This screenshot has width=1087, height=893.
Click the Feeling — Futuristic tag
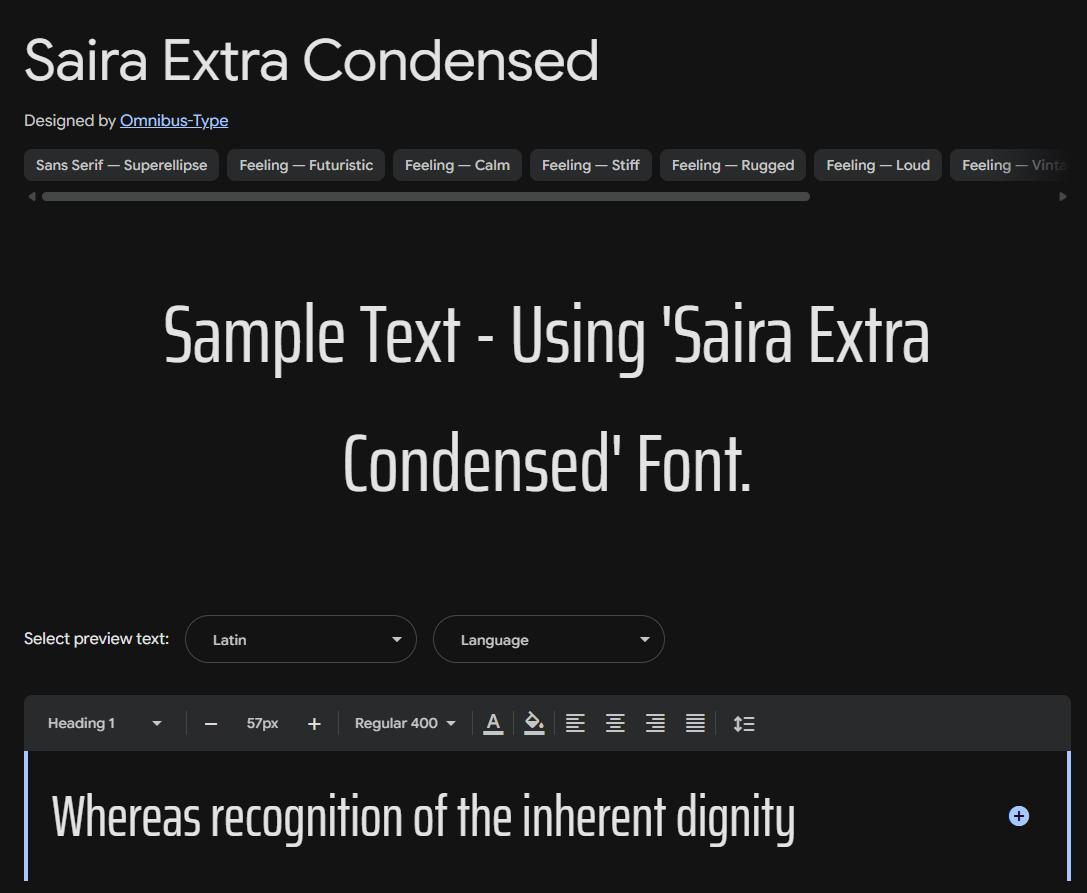(306, 165)
